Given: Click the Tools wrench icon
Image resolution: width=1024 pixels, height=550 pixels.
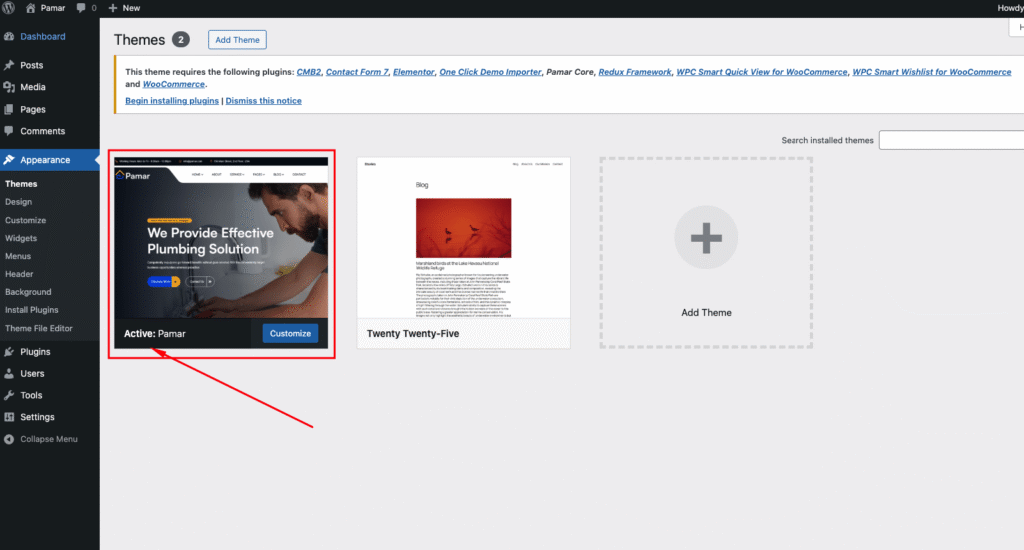Looking at the screenshot, I should pyautogui.click(x=9, y=395).
